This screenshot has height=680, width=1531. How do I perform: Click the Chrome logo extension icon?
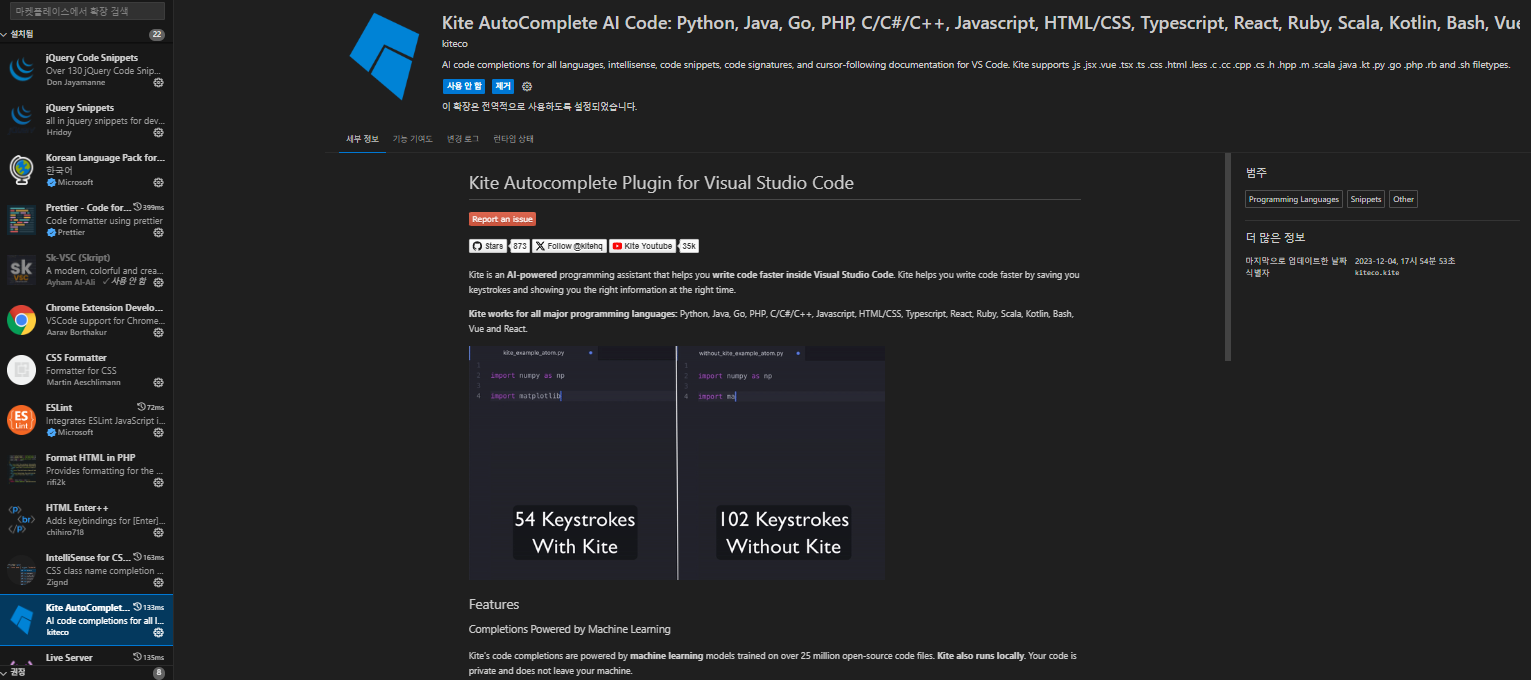pos(22,320)
